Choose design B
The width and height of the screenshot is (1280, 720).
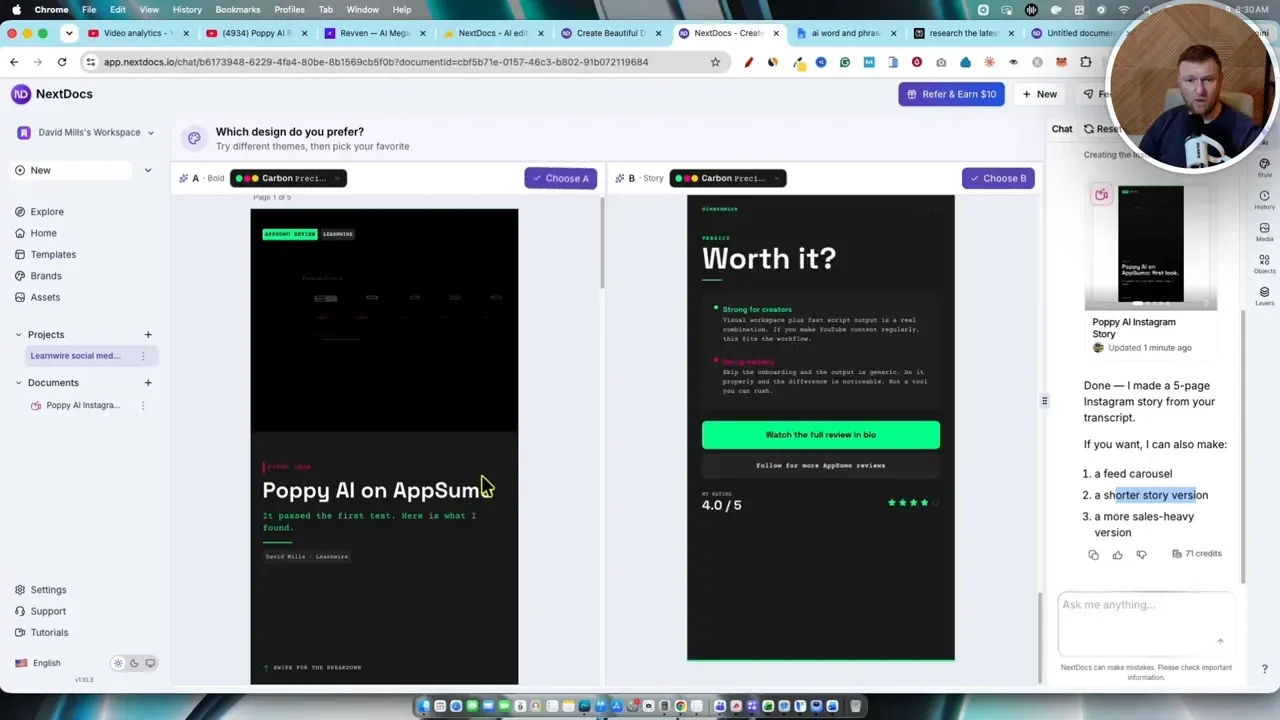[x=998, y=178]
